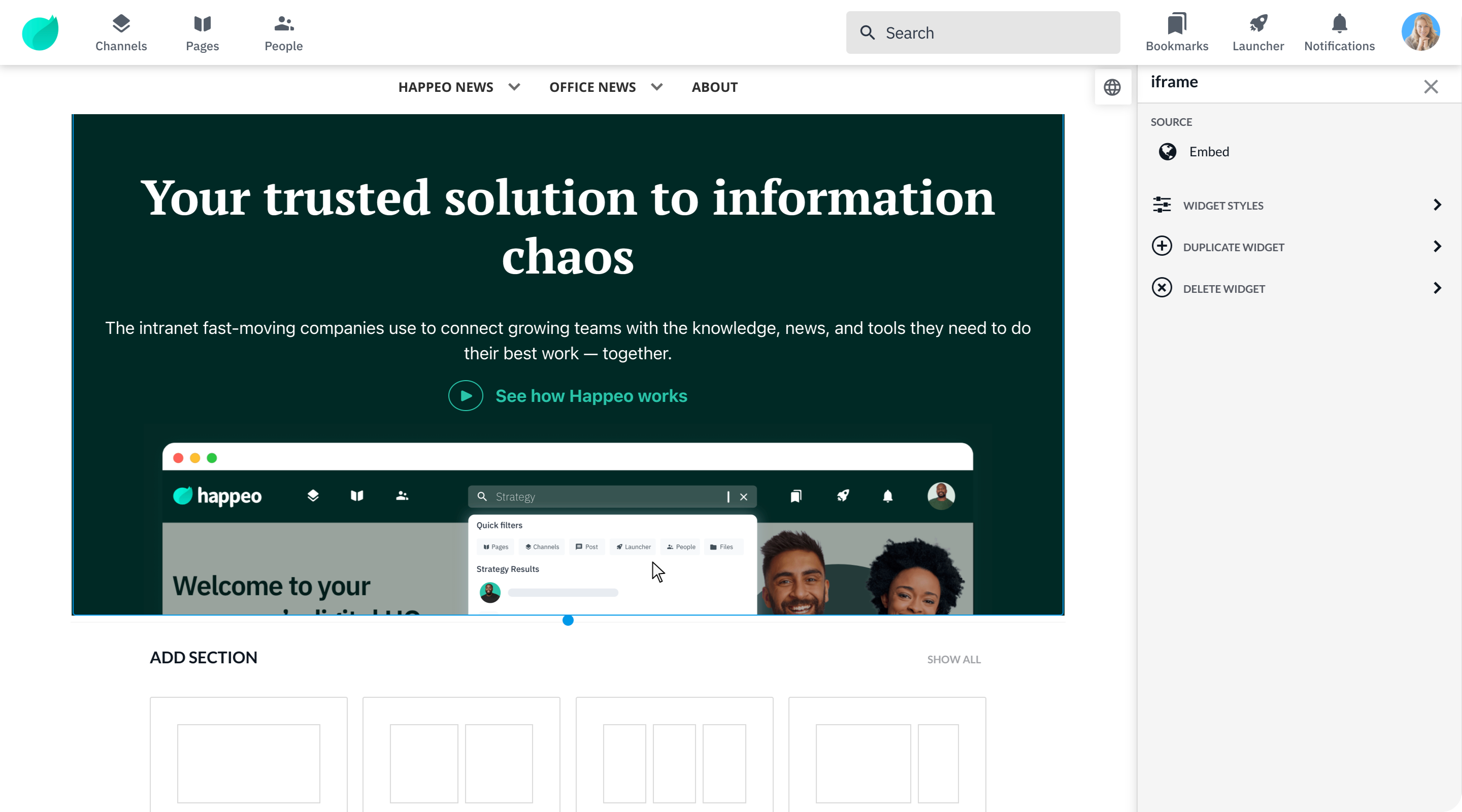Click the Widget Styles sliders icon

(1161, 205)
